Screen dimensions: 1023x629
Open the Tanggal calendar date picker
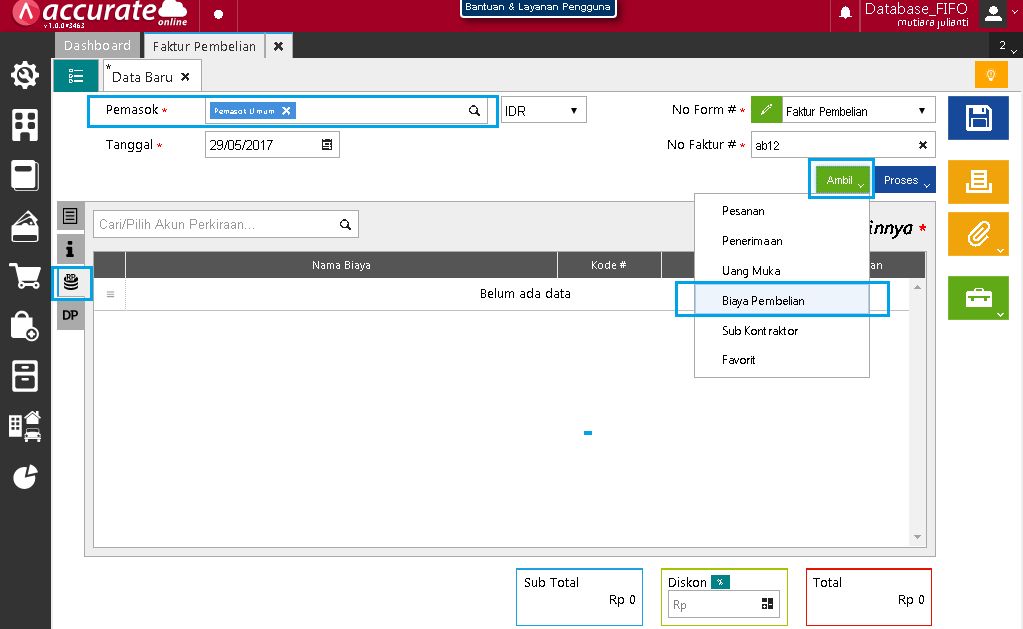(327, 145)
